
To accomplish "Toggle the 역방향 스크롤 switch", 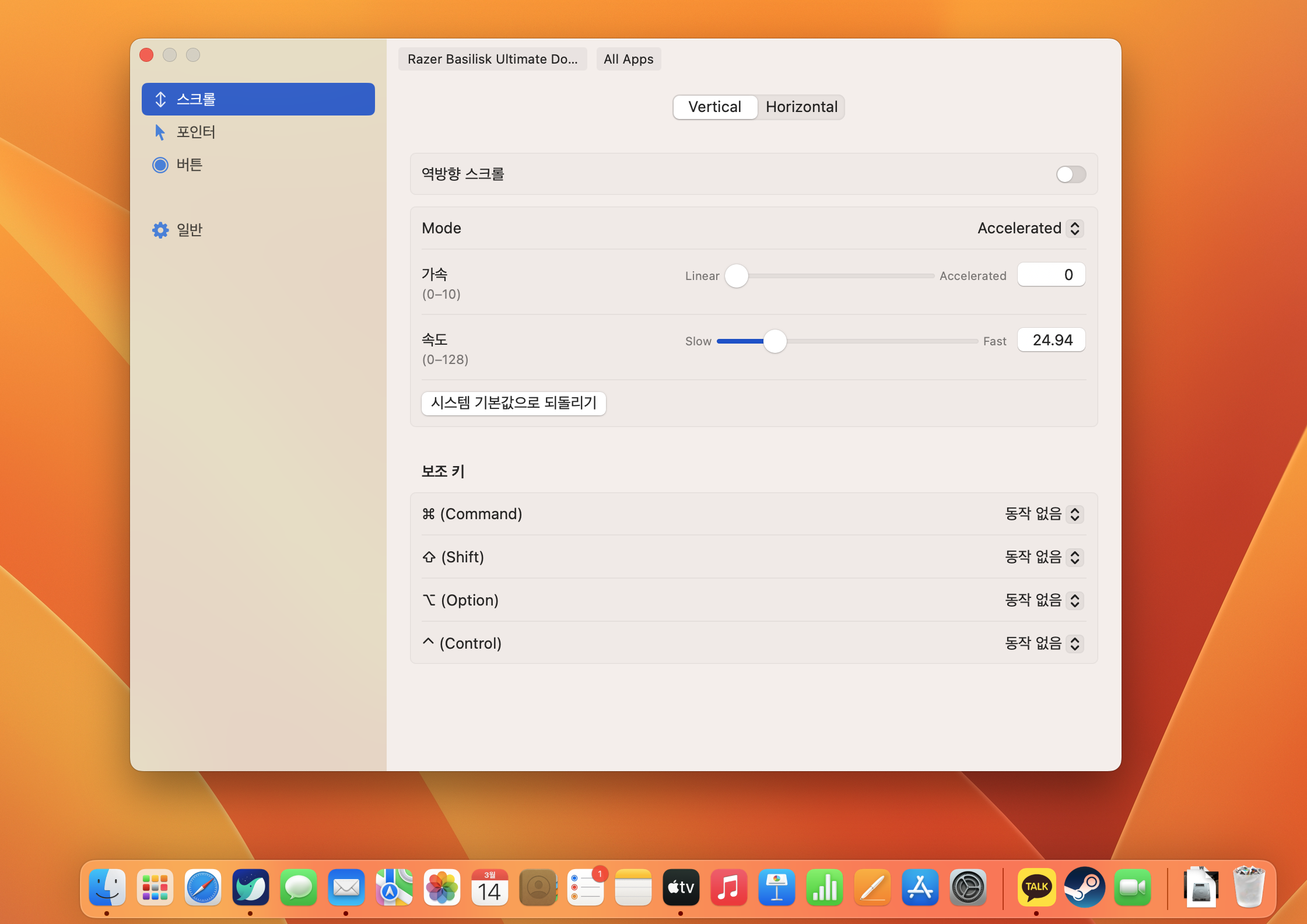I will coord(1071,174).
